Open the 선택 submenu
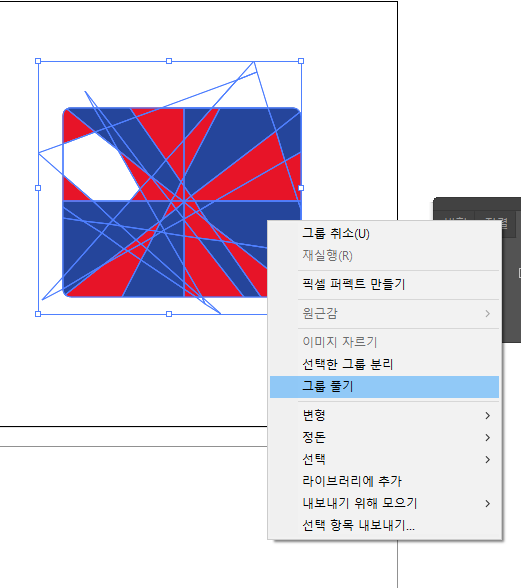This screenshot has width=521, height=588. click(384, 459)
